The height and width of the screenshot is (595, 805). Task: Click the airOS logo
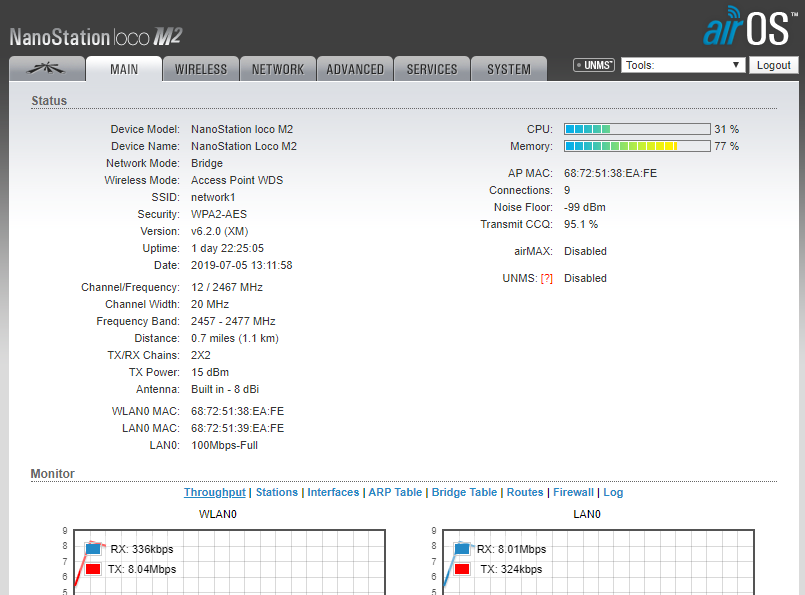pyautogui.click(x=750, y=27)
